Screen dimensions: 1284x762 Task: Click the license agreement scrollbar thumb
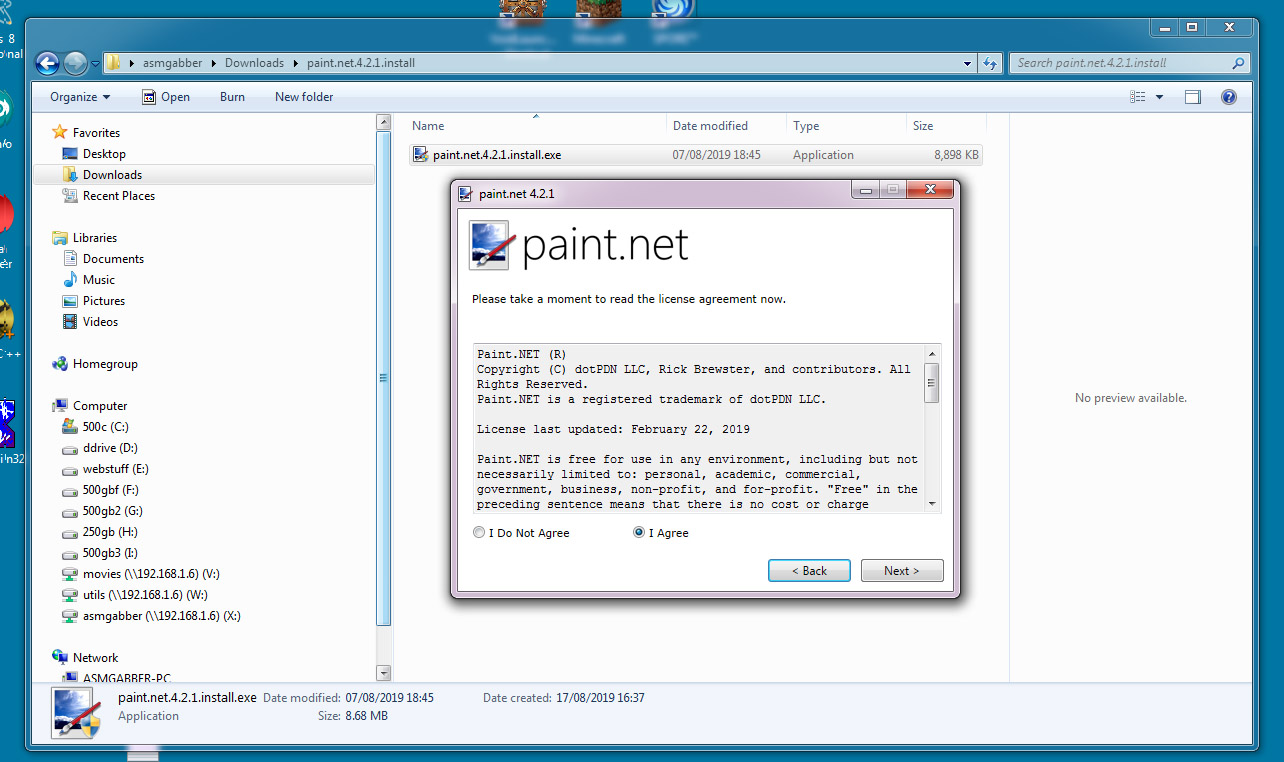pos(932,383)
